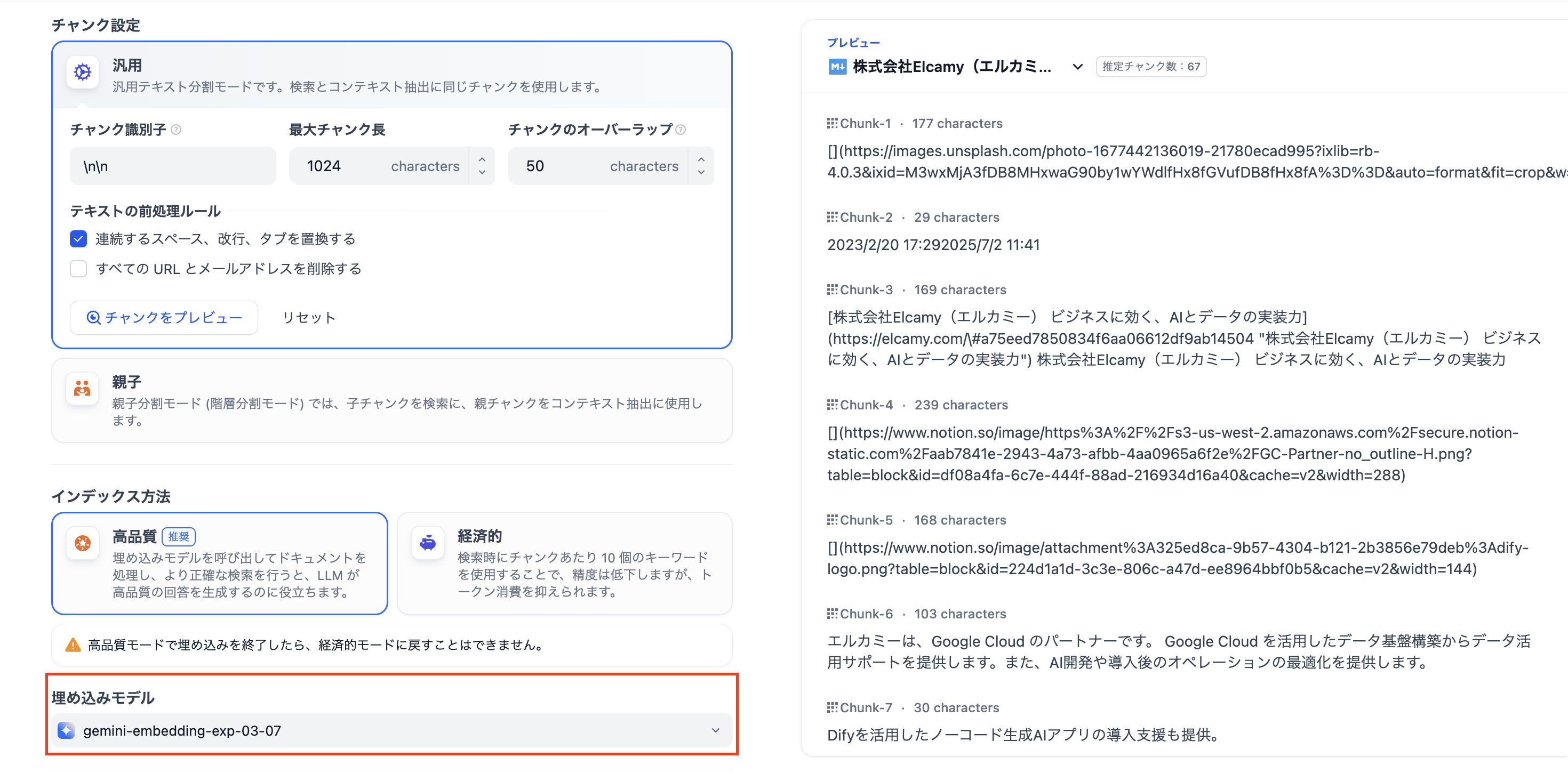The image size is (1568, 773).
Task: Expand the document selector next to 株式会社Elcamy
Action: point(1077,66)
